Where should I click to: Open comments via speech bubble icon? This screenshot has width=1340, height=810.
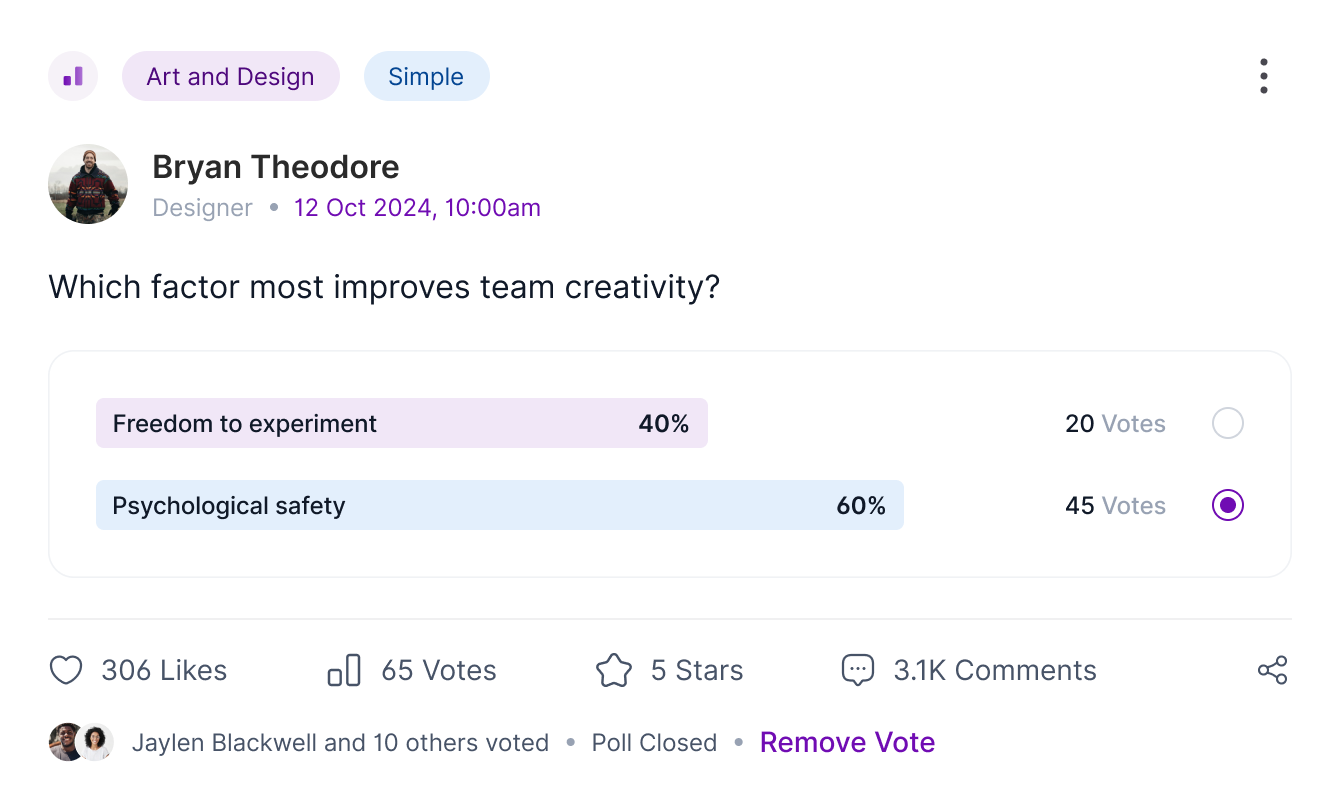pos(858,670)
